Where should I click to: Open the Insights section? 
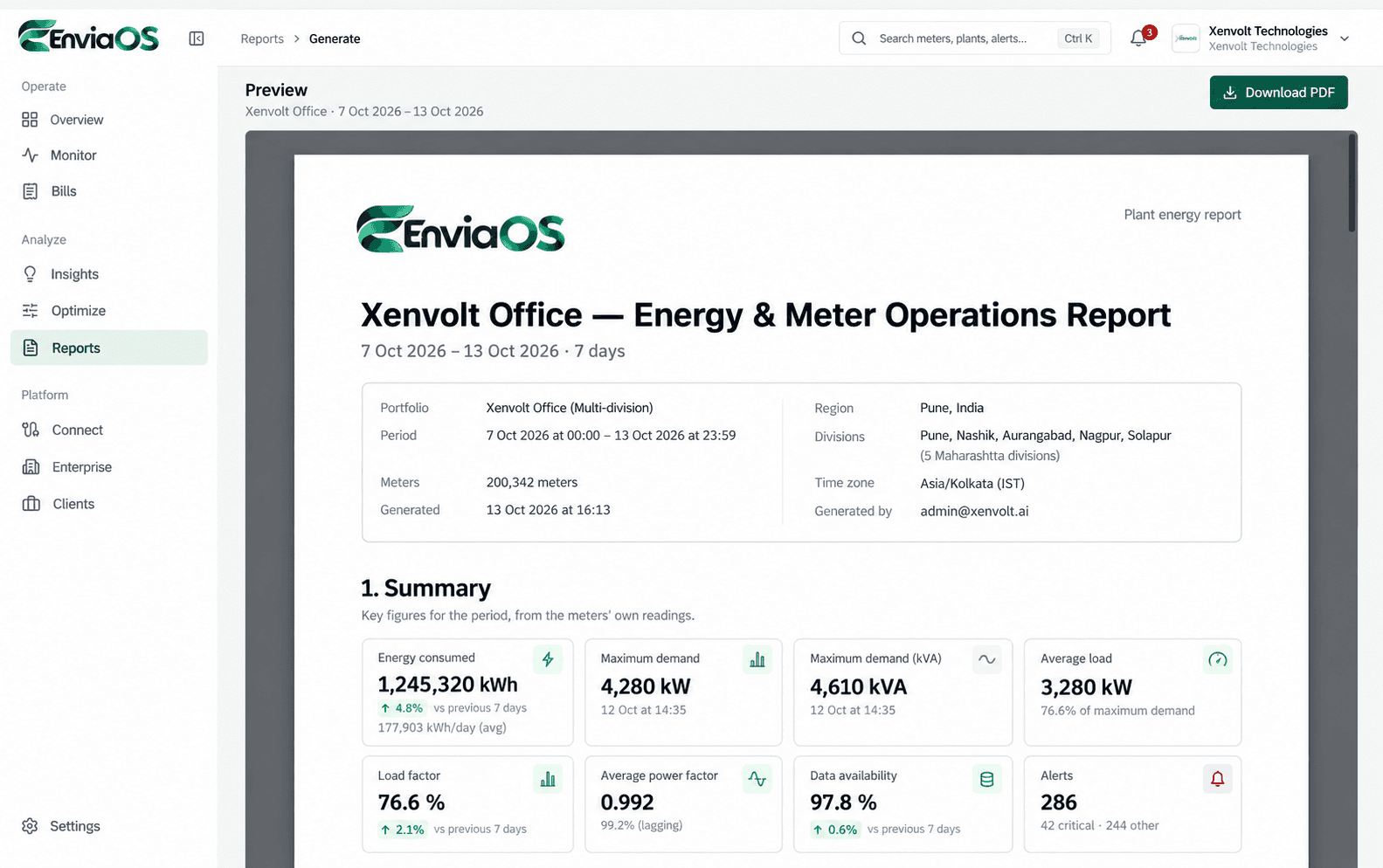(109, 274)
